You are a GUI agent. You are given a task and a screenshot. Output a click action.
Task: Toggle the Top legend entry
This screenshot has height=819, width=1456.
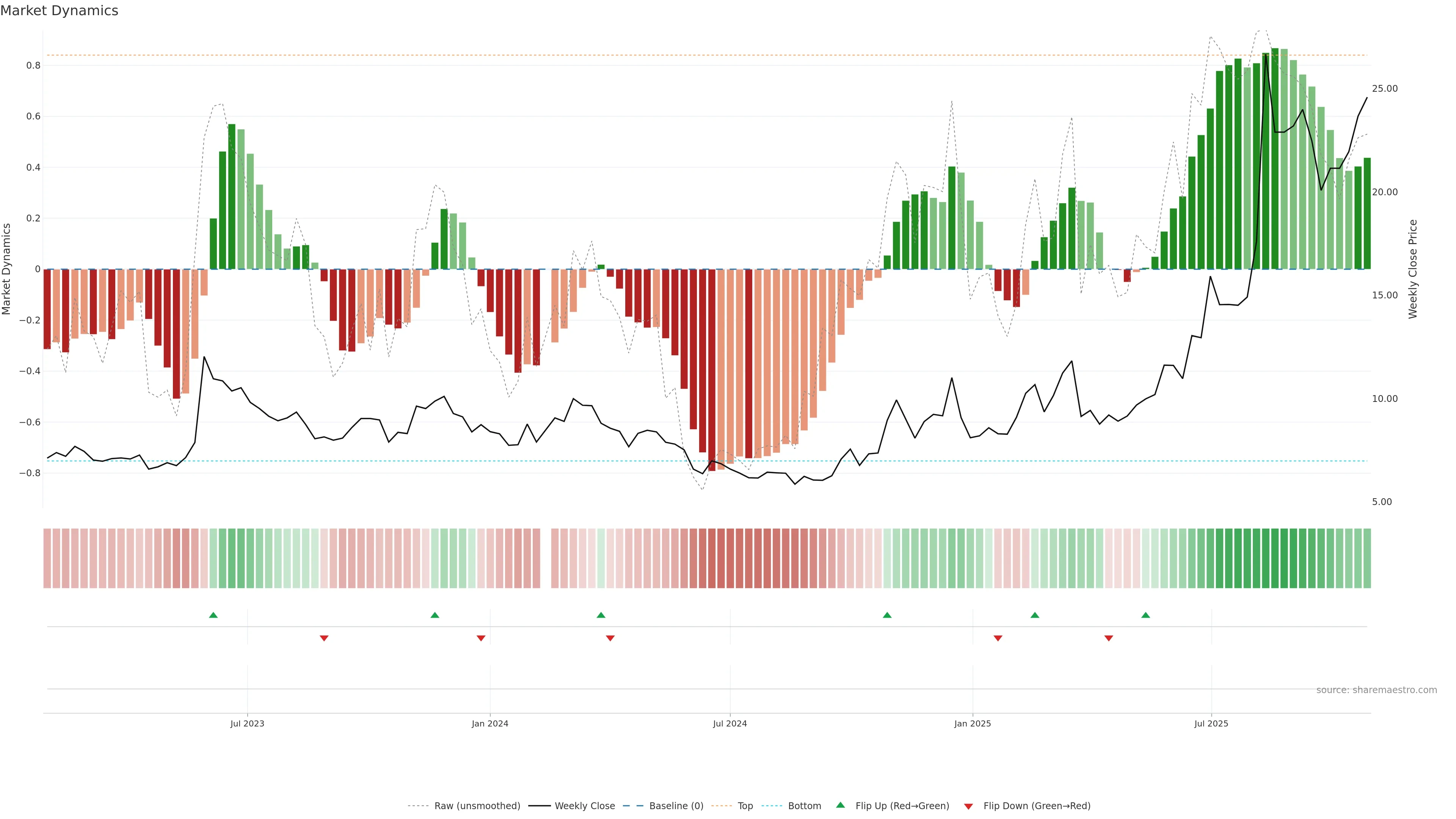click(745, 806)
